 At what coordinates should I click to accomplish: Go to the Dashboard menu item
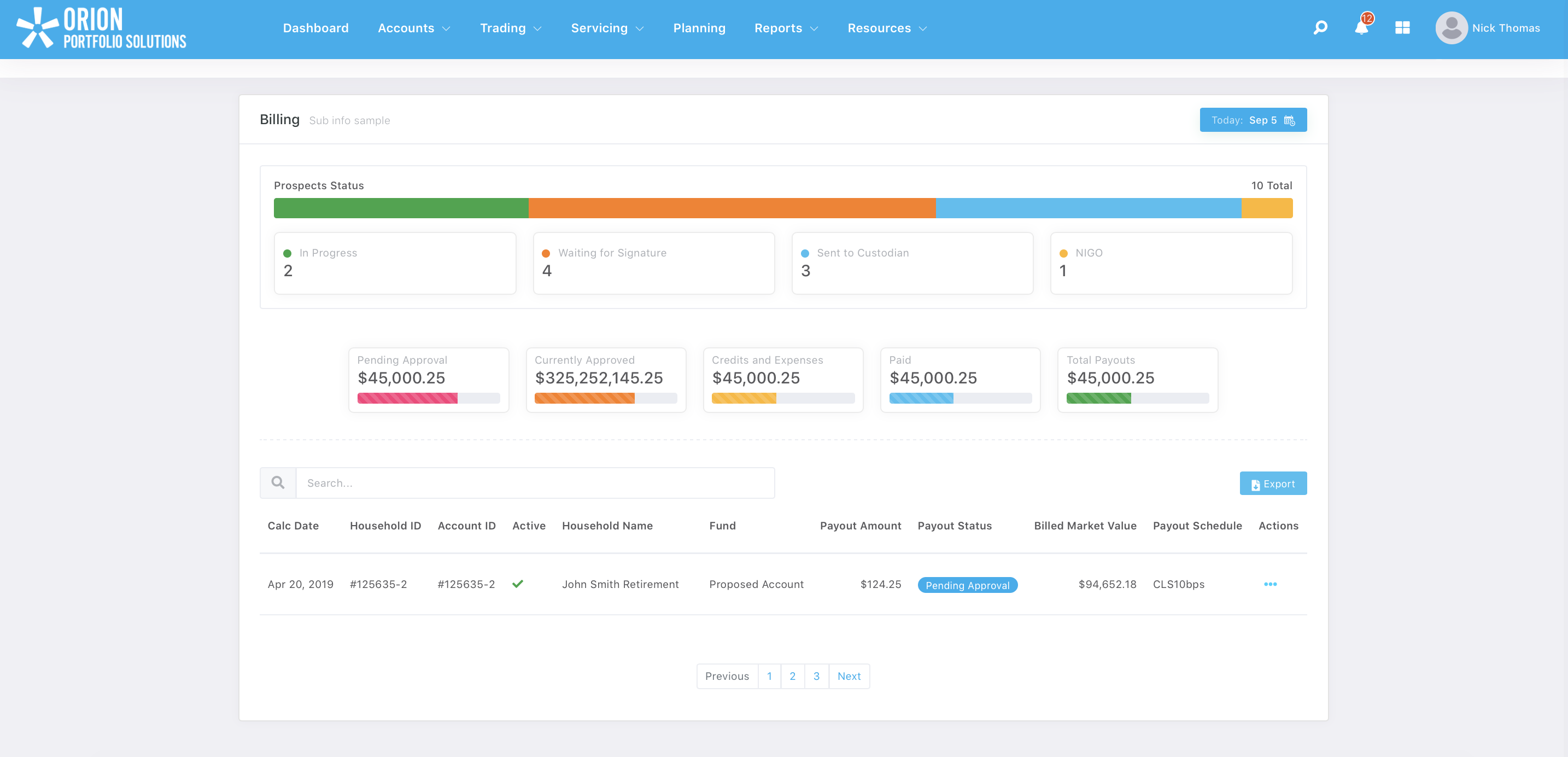tap(316, 28)
